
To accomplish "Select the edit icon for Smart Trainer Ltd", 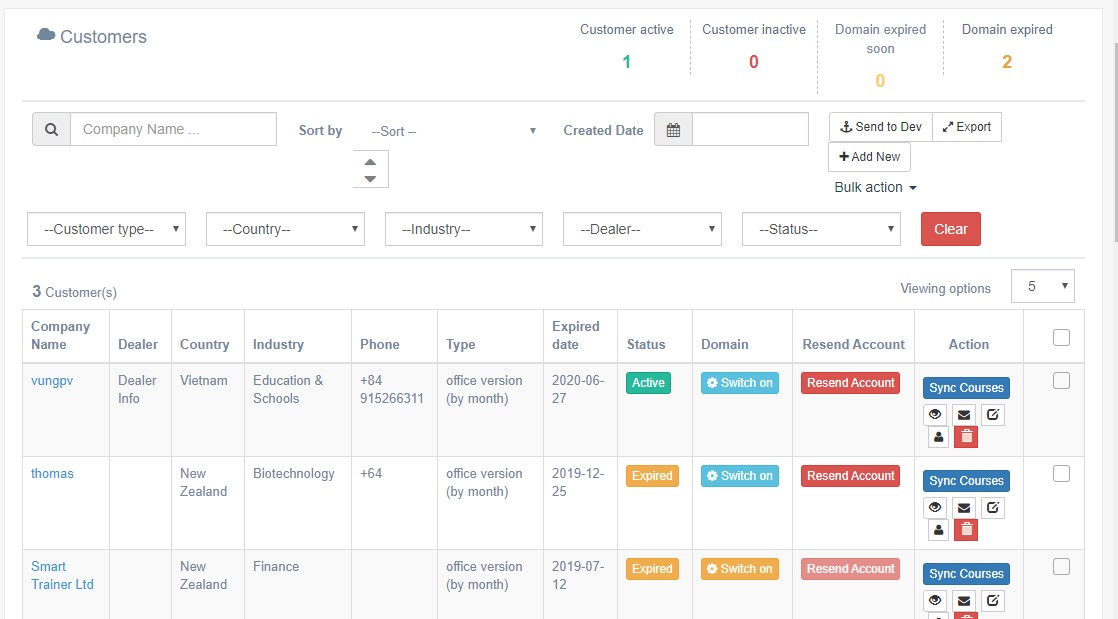I will [x=992, y=600].
